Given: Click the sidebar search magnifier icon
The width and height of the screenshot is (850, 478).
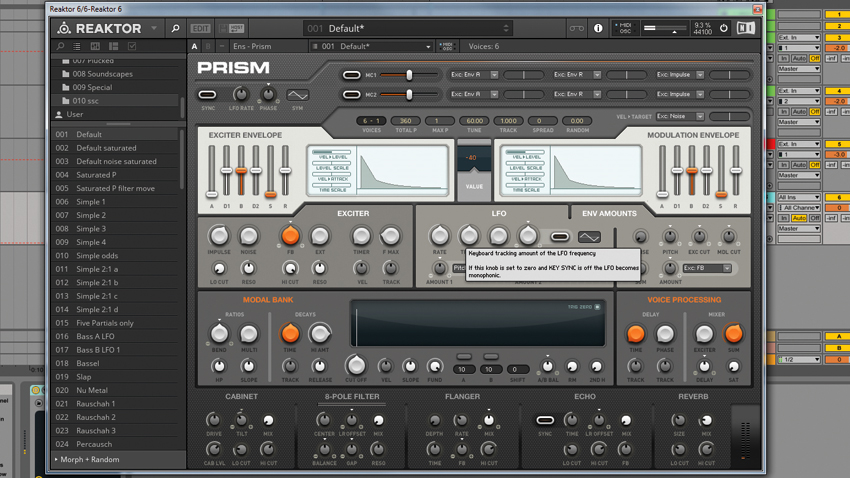Looking at the screenshot, I should pos(61,47).
